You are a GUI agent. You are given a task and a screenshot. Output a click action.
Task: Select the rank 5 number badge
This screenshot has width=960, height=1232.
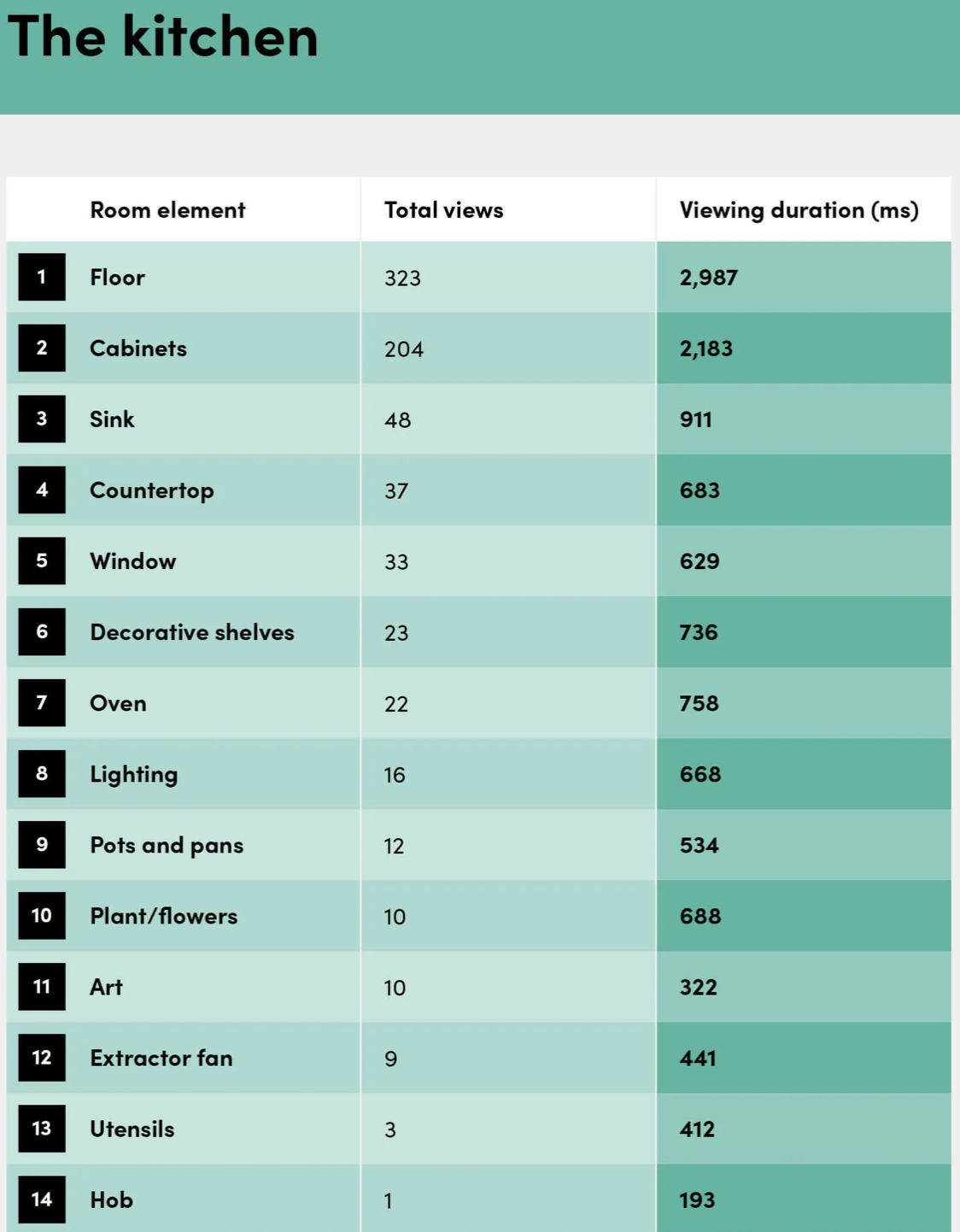click(x=41, y=560)
